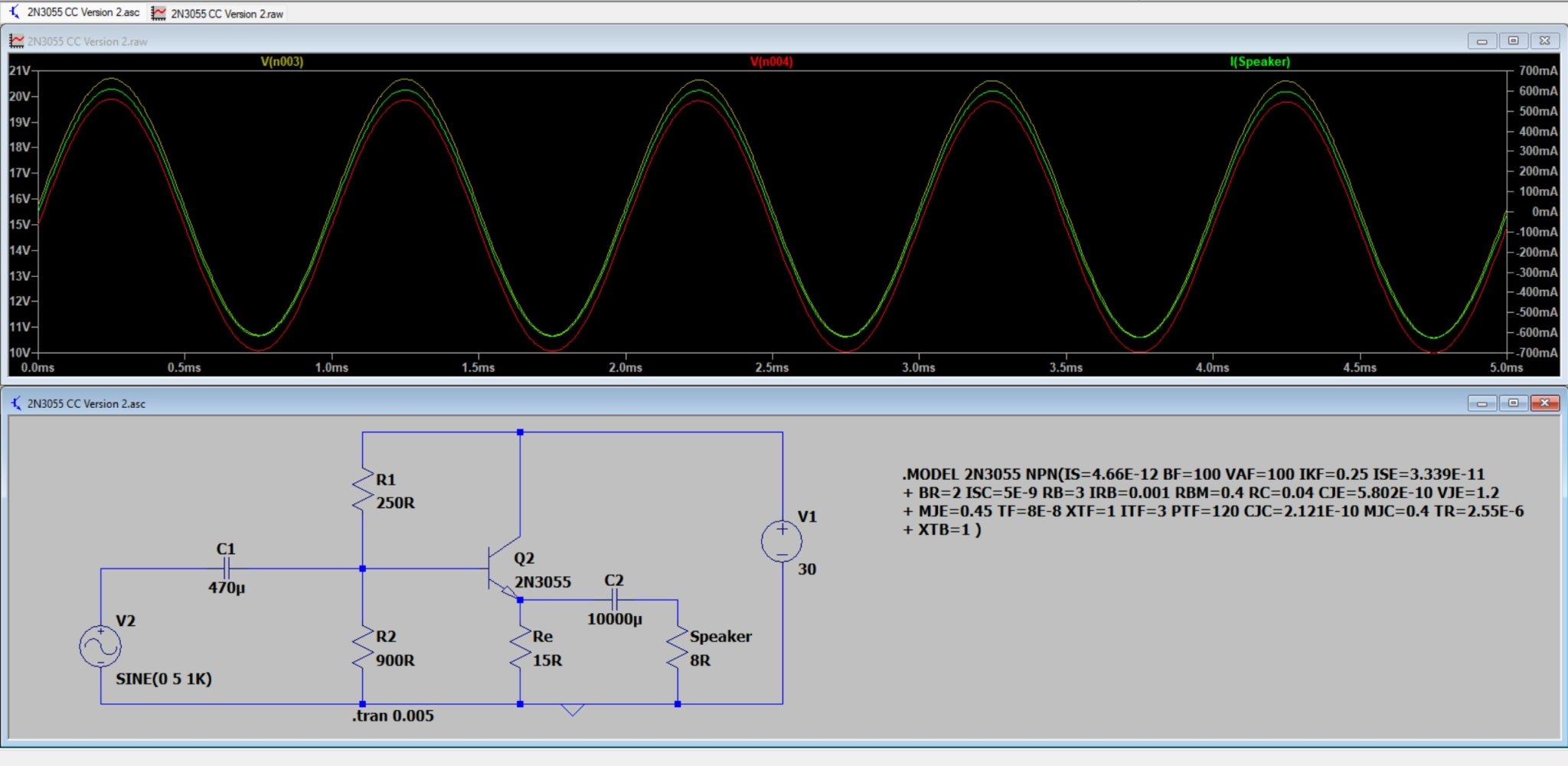Click the 0mA label on the right axis
Viewport: 1568px width, 766px height.
(1544, 211)
